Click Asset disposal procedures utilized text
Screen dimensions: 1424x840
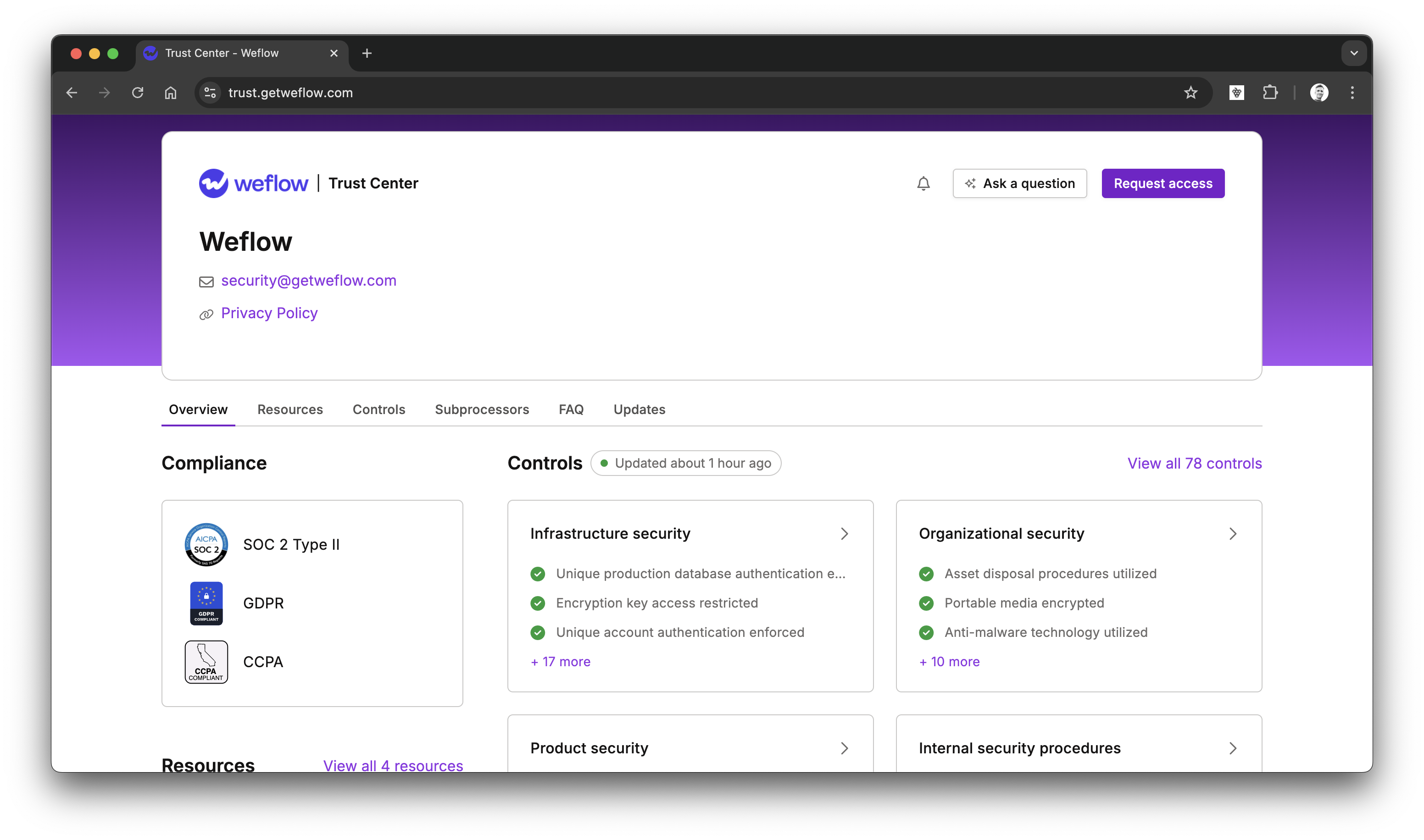point(1050,574)
